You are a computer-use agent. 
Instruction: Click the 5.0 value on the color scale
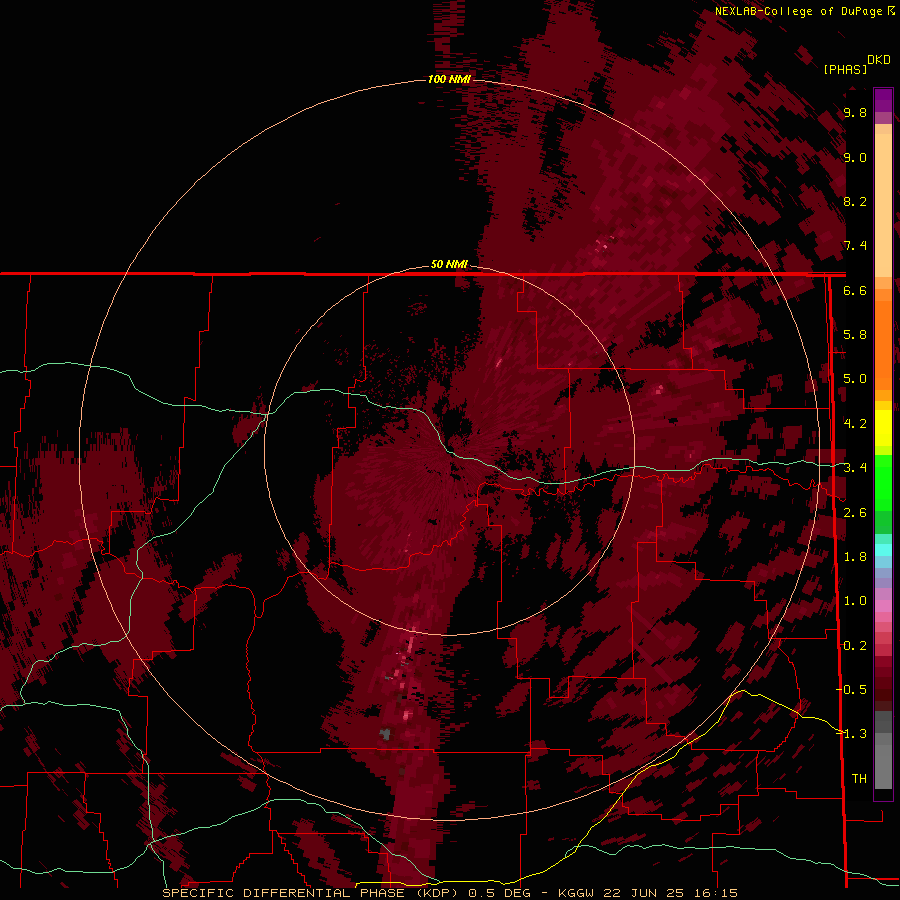(x=855, y=379)
